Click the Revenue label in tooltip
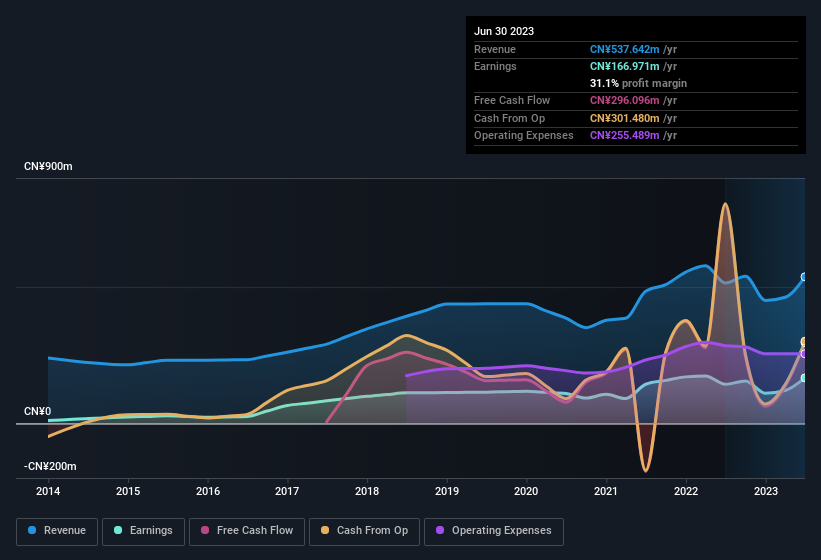Viewport: 821px width, 560px height. point(495,49)
